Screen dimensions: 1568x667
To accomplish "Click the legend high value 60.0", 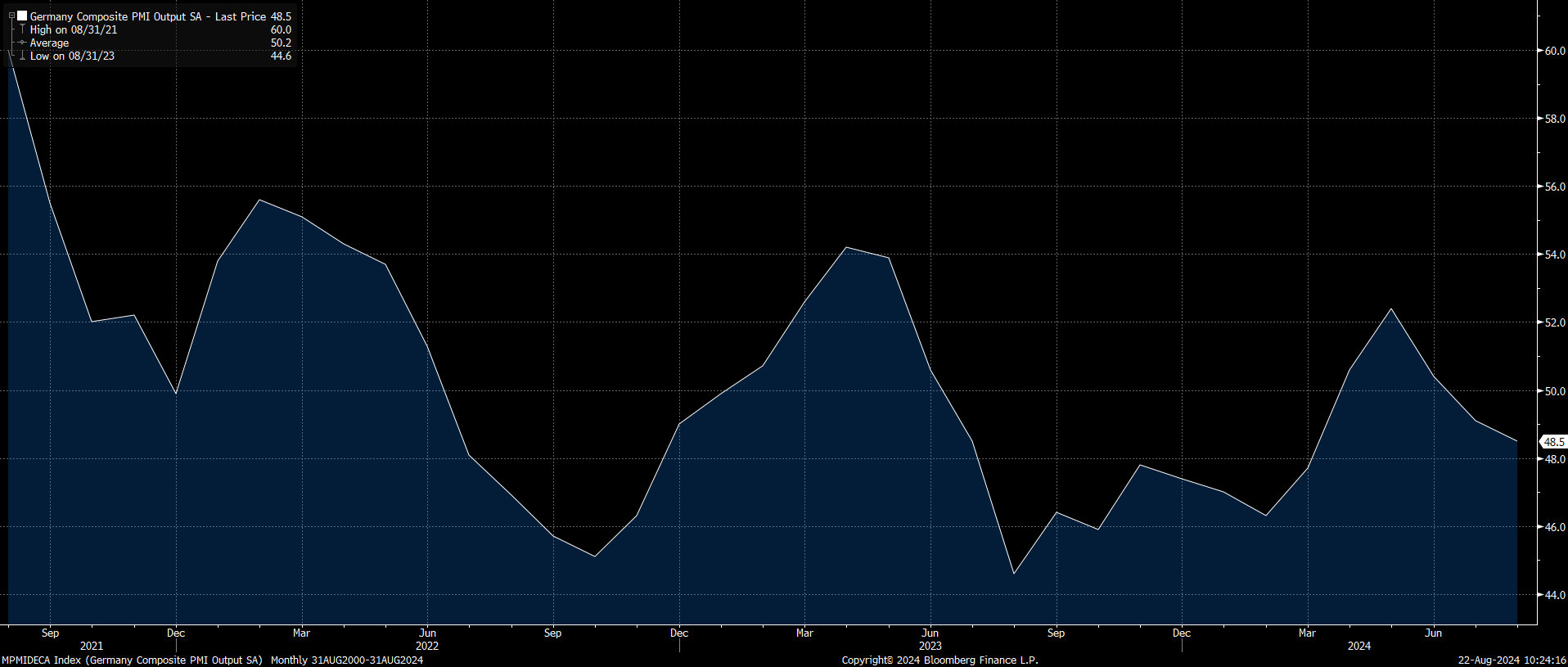I will click(281, 29).
